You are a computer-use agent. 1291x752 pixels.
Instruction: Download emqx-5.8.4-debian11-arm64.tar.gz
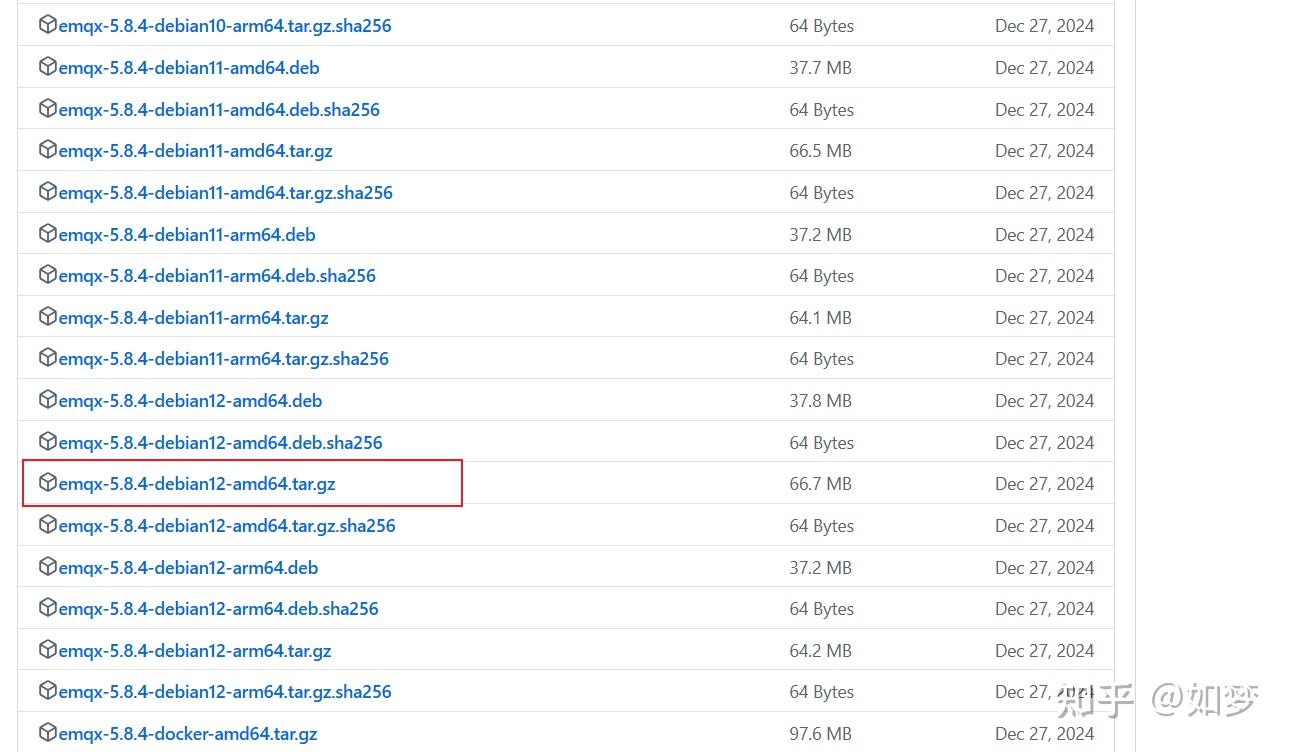pos(193,318)
